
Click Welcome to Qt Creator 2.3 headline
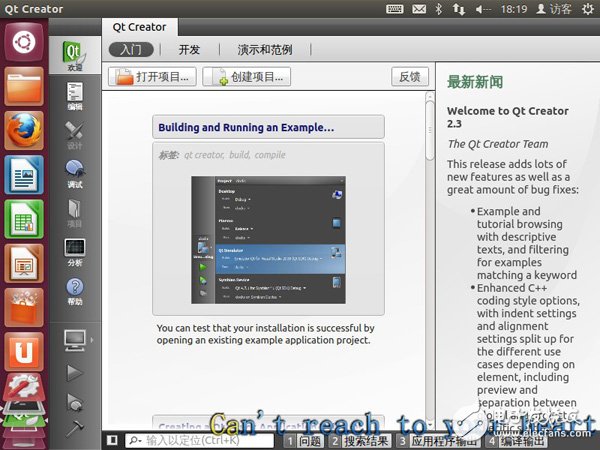(x=507, y=117)
